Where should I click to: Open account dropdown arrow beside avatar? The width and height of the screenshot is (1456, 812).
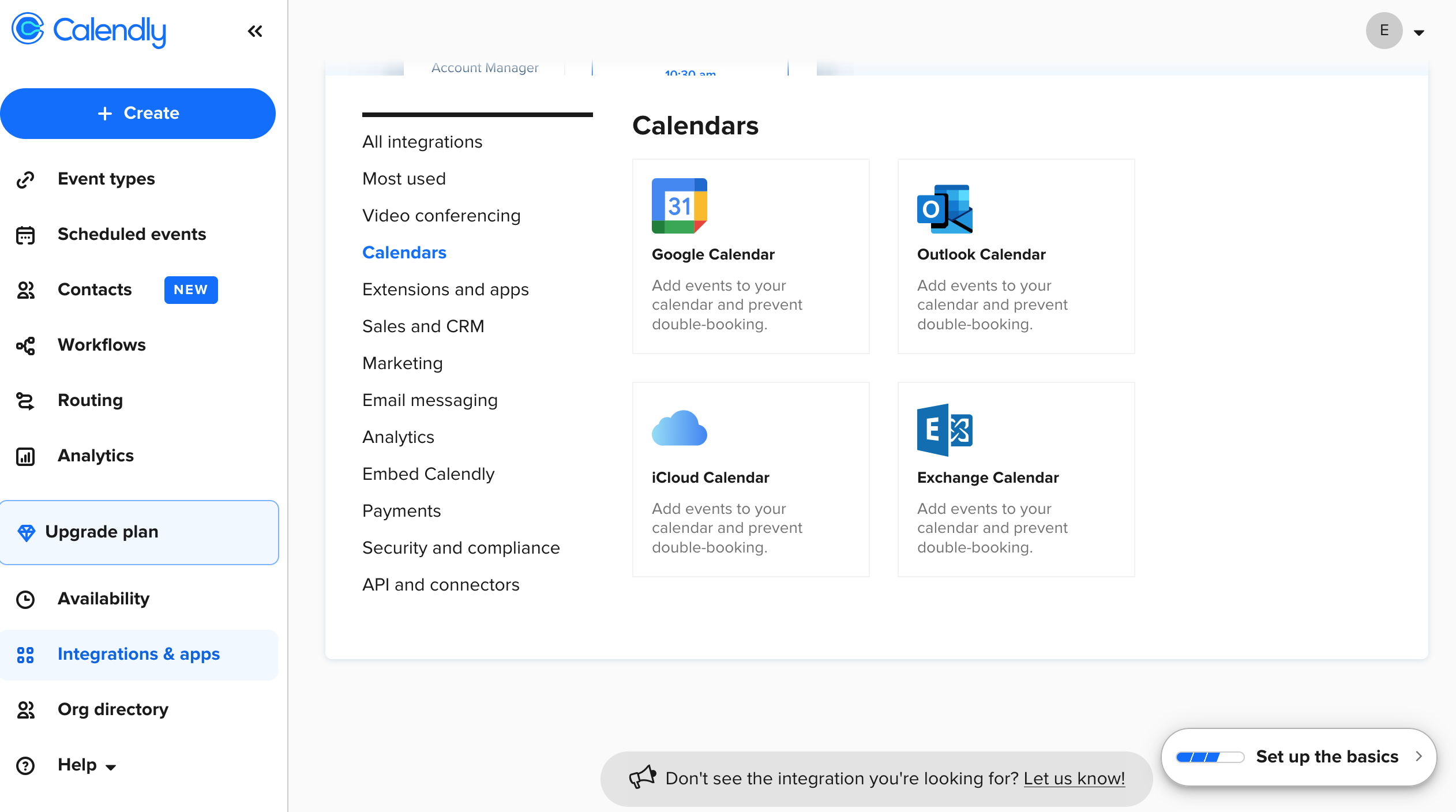[x=1419, y=32]
